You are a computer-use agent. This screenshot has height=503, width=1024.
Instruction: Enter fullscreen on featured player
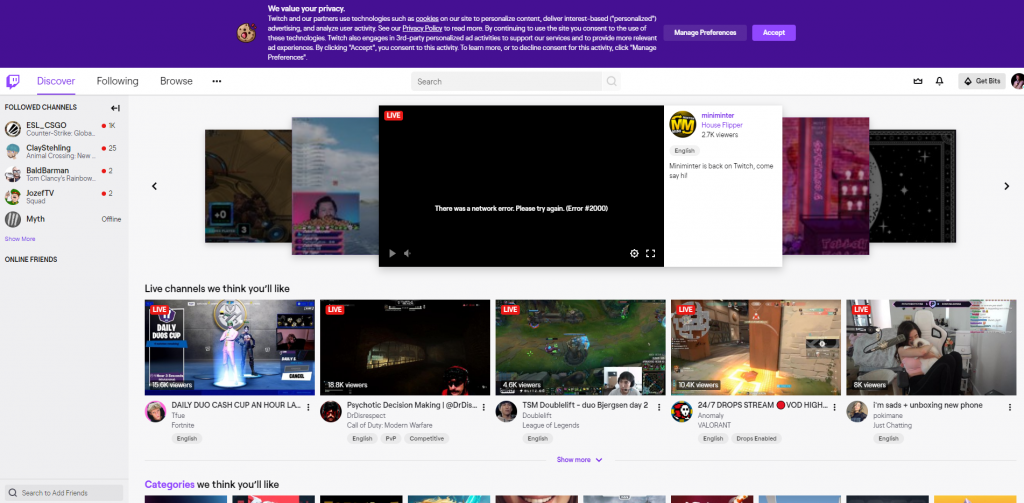650,253
